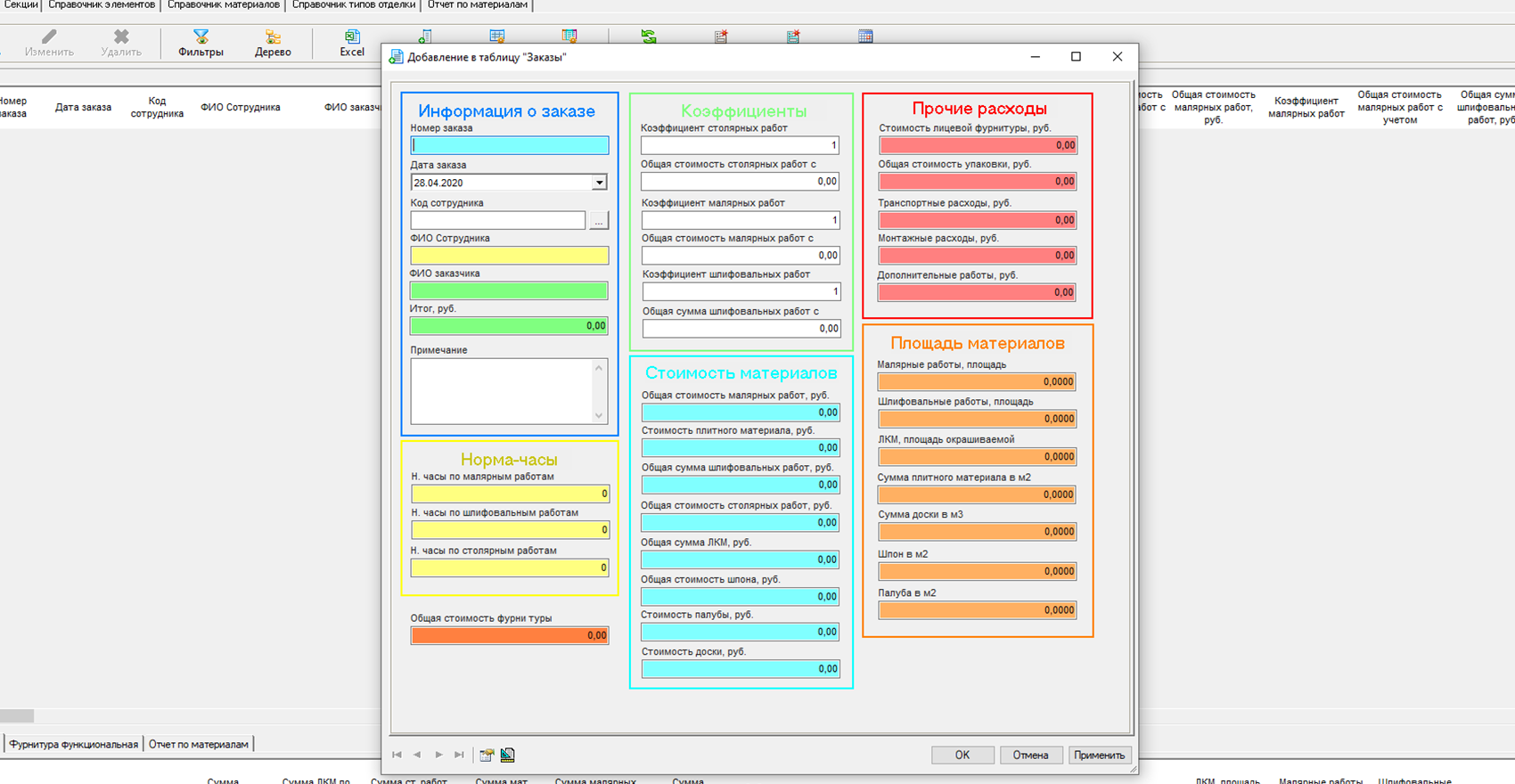Click Коэффициент шлифовальных работ field
Image resolution: width=1515 pixels, height=784 pixels.
[x=741, y=291]
